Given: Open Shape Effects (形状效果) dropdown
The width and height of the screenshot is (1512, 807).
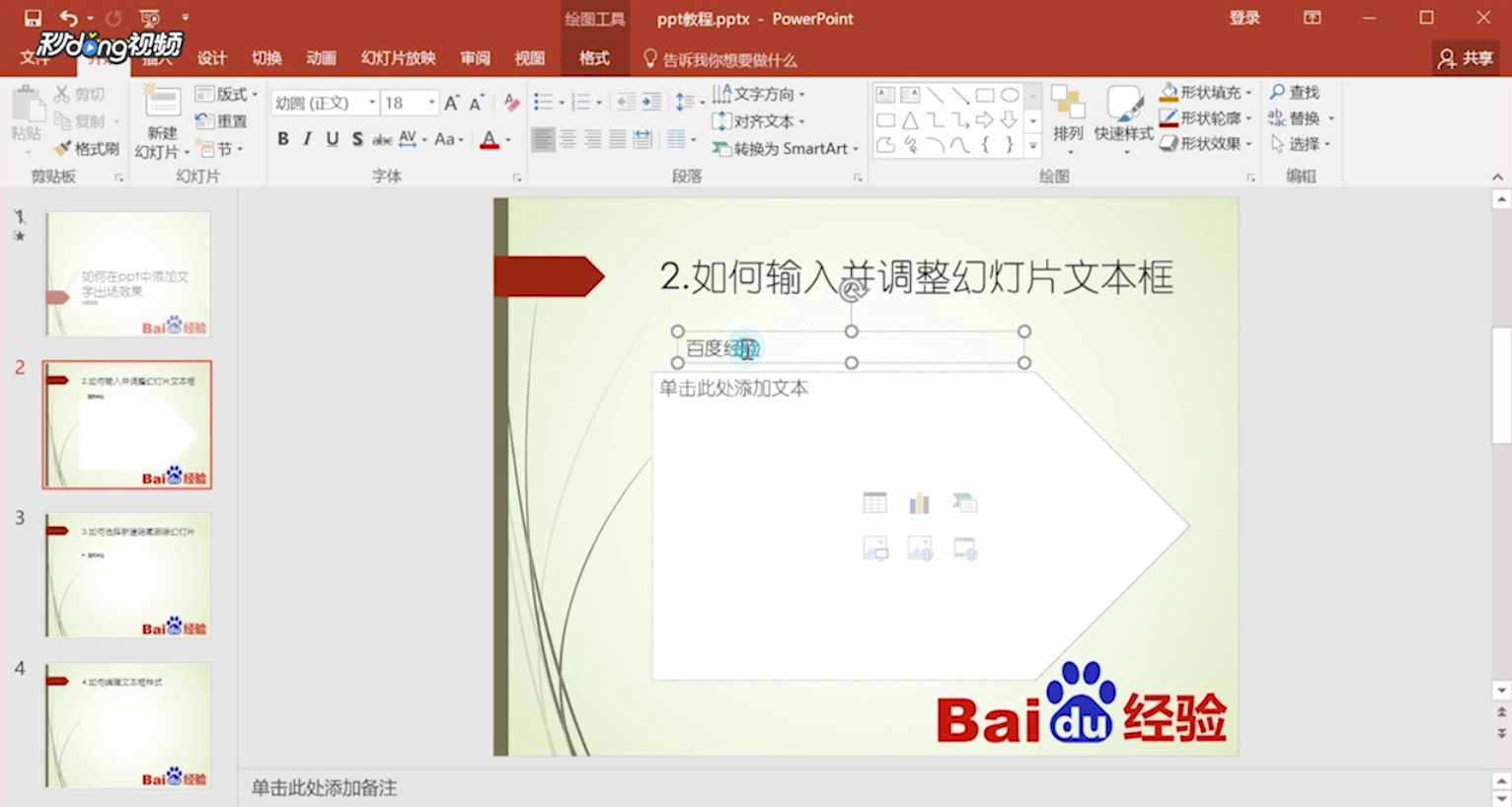Looking at the screenshot, I should click(1206, 143).
